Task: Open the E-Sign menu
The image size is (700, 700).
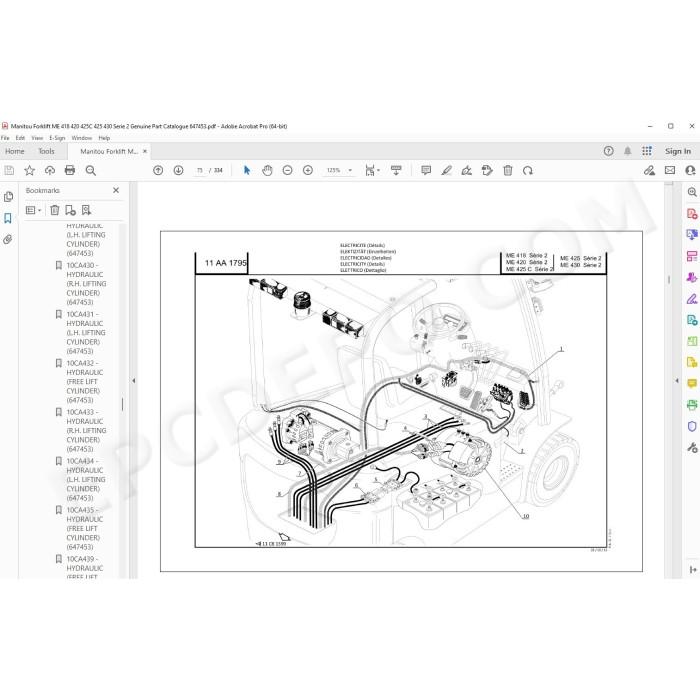Action: 57,138
